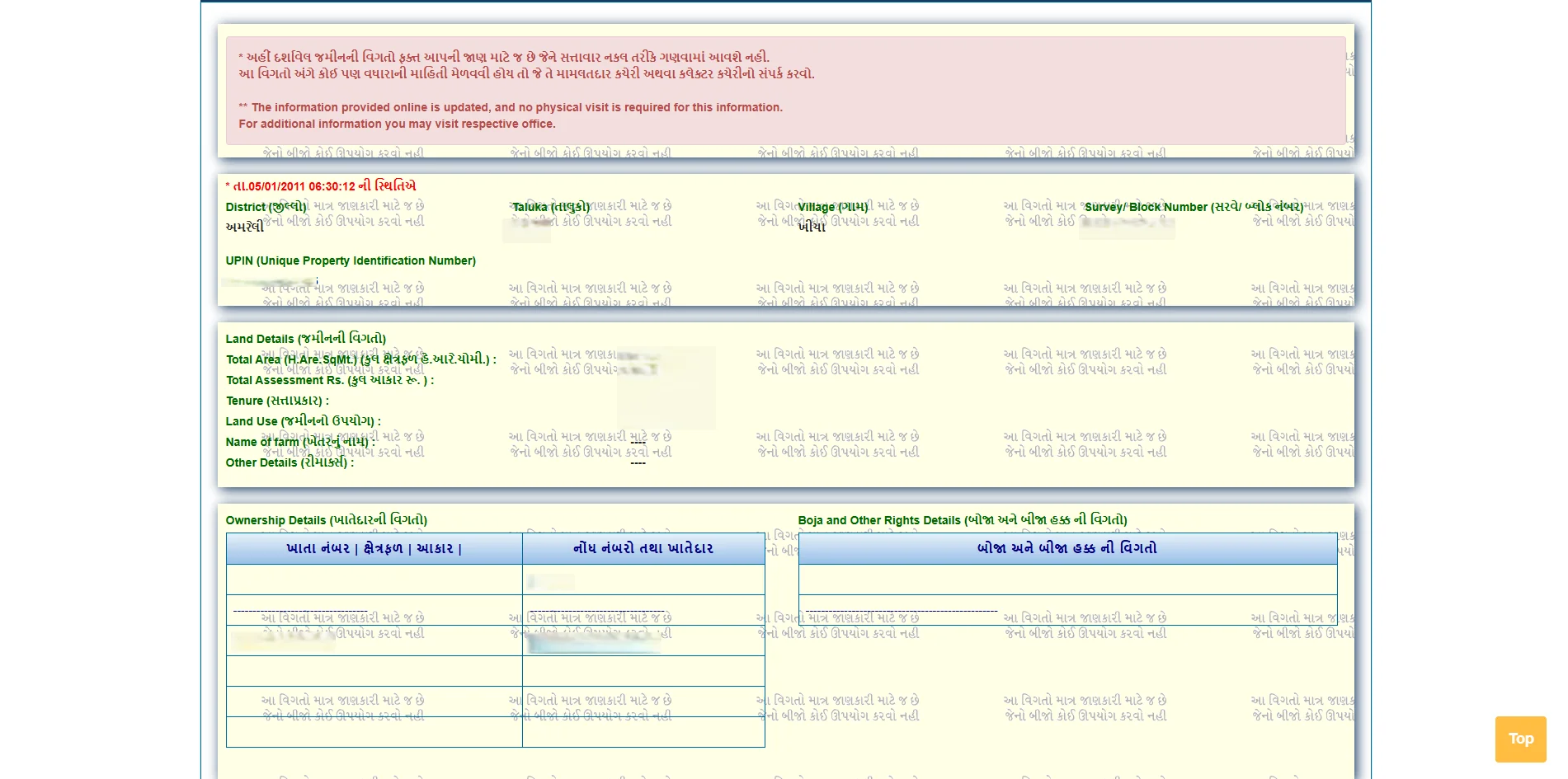Click the ખાતા નંબર | ક્ષેત્રફળ | આકાર column header
The image size is (1568, 779).
(x=374, y=548)
